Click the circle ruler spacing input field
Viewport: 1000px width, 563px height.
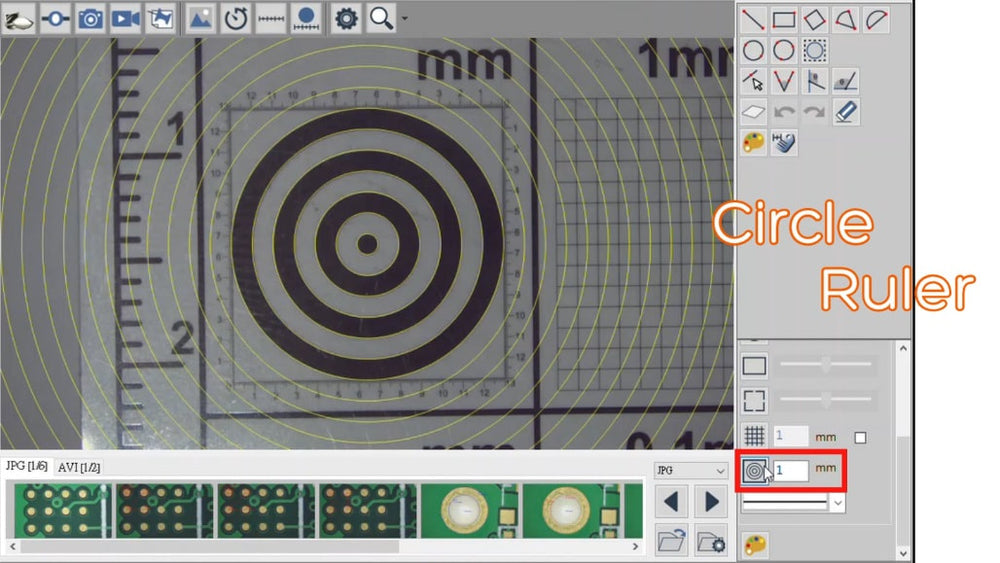[x=791, y=471]
